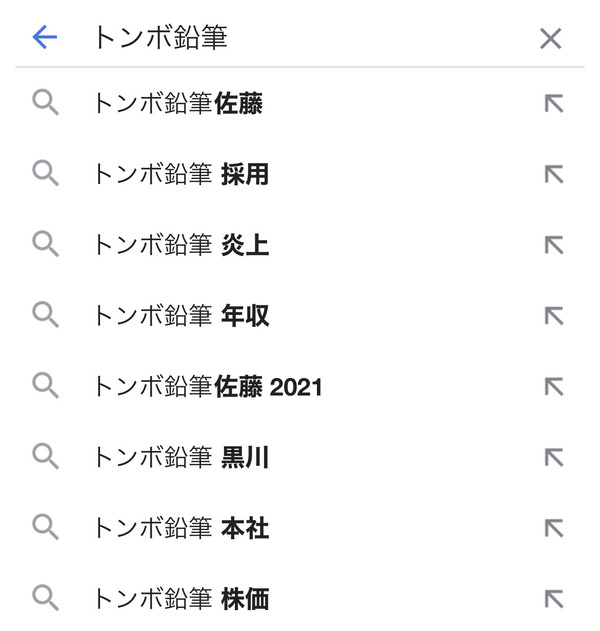Select suggestion トンボ鉛筆 株価

(x=300, y=598)
